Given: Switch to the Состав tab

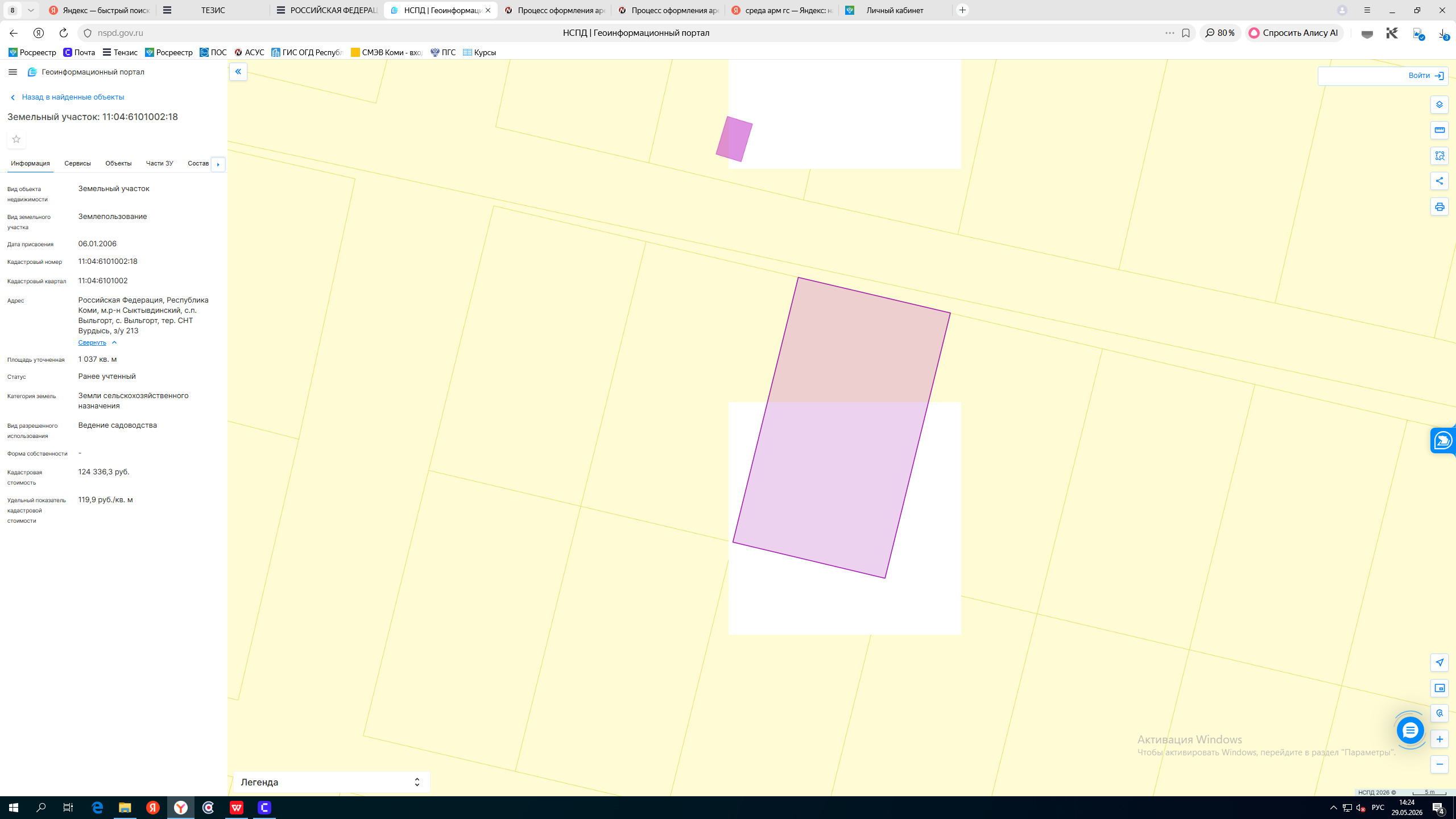Looking at the screenshot, I should (198, 164).
